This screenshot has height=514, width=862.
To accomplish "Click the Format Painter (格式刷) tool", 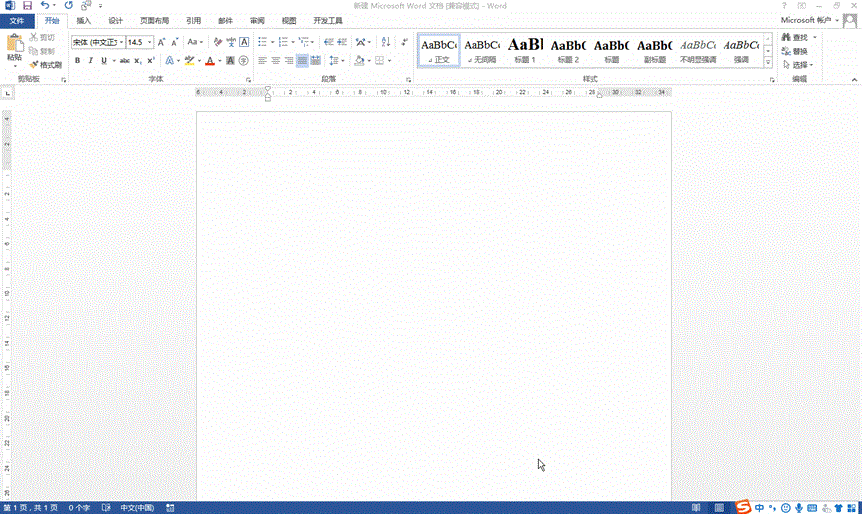I will point(46,65).
